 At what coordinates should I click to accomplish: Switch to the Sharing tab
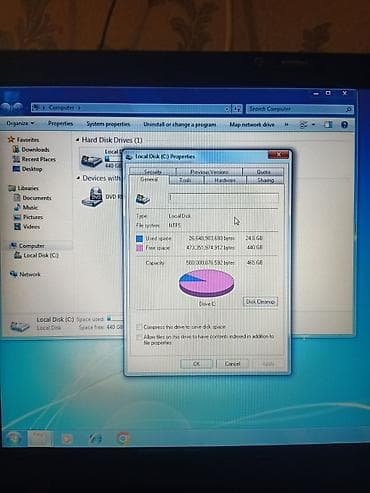265,180
